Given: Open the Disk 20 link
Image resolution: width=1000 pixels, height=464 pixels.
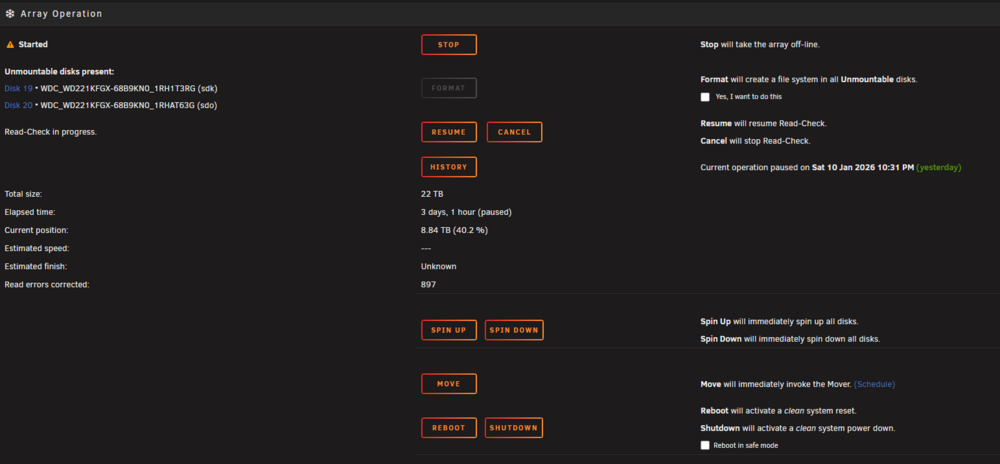Looking at the screenshot, I should tap(18, 105).
